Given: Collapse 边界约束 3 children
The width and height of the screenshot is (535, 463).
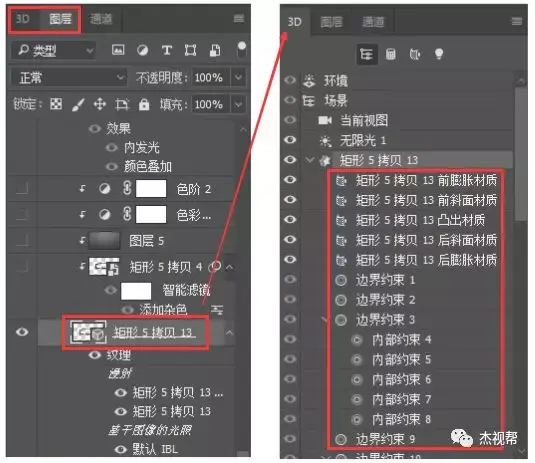Looking at the screenshot, I should [324, 320].
